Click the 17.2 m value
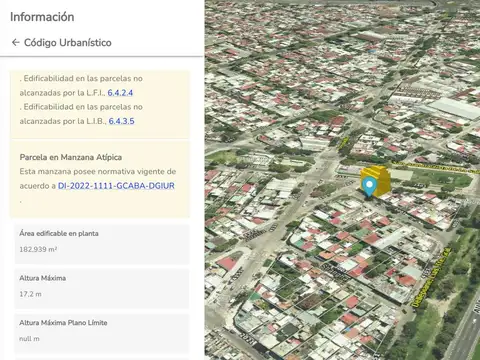 [x=30, y=294]
